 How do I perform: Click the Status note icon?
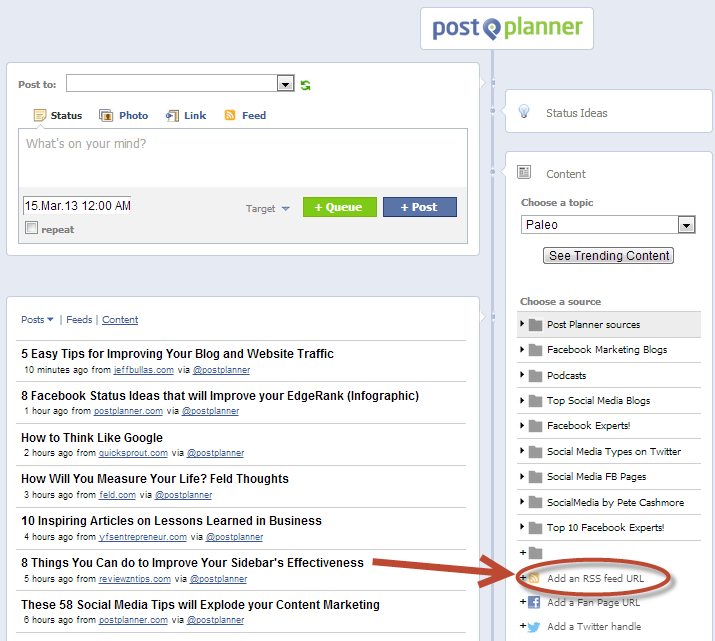(40, 115)
